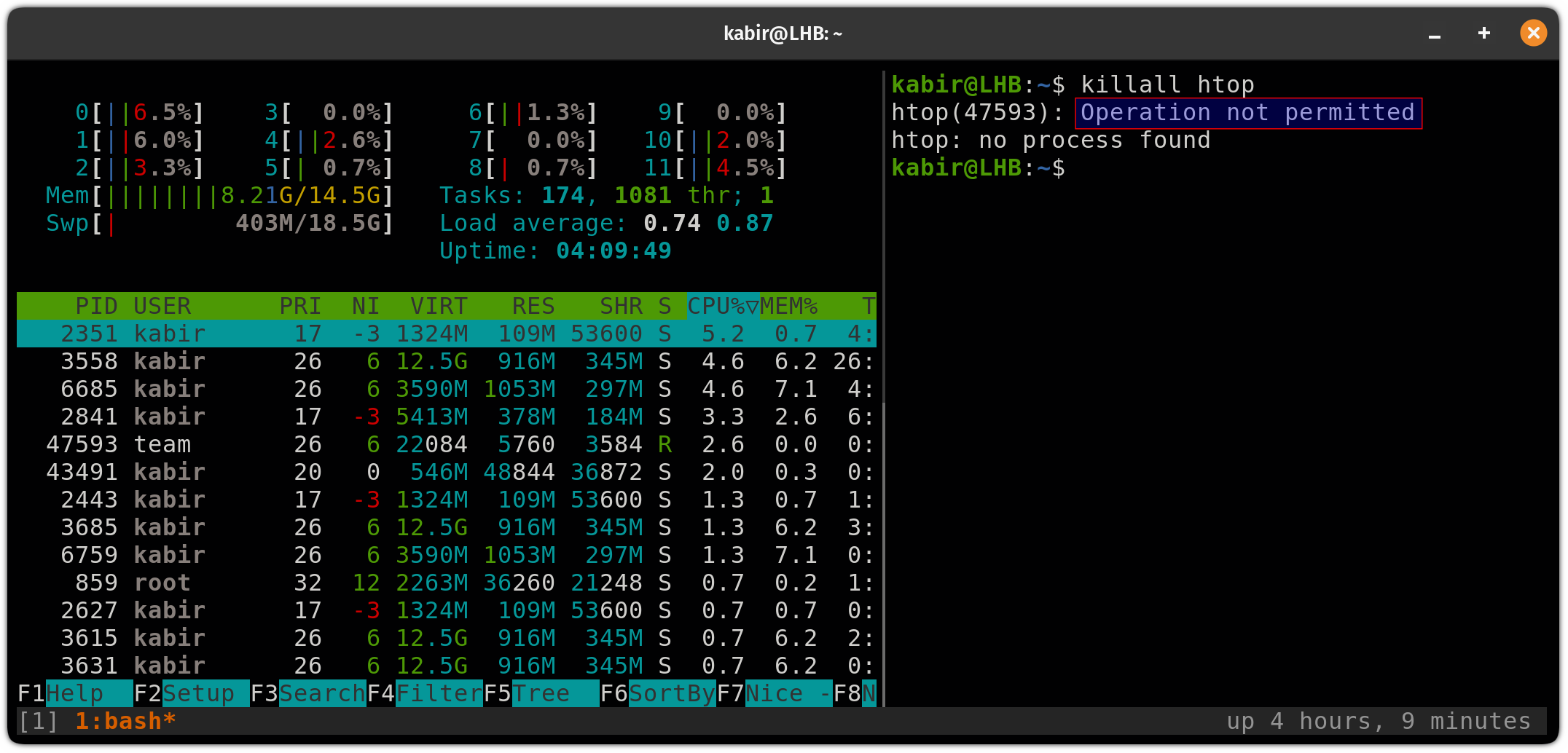Viewport: 1568px width, 753px height.
Task: Click the Mem usage meter bar
Action: (x=219, y=194)
